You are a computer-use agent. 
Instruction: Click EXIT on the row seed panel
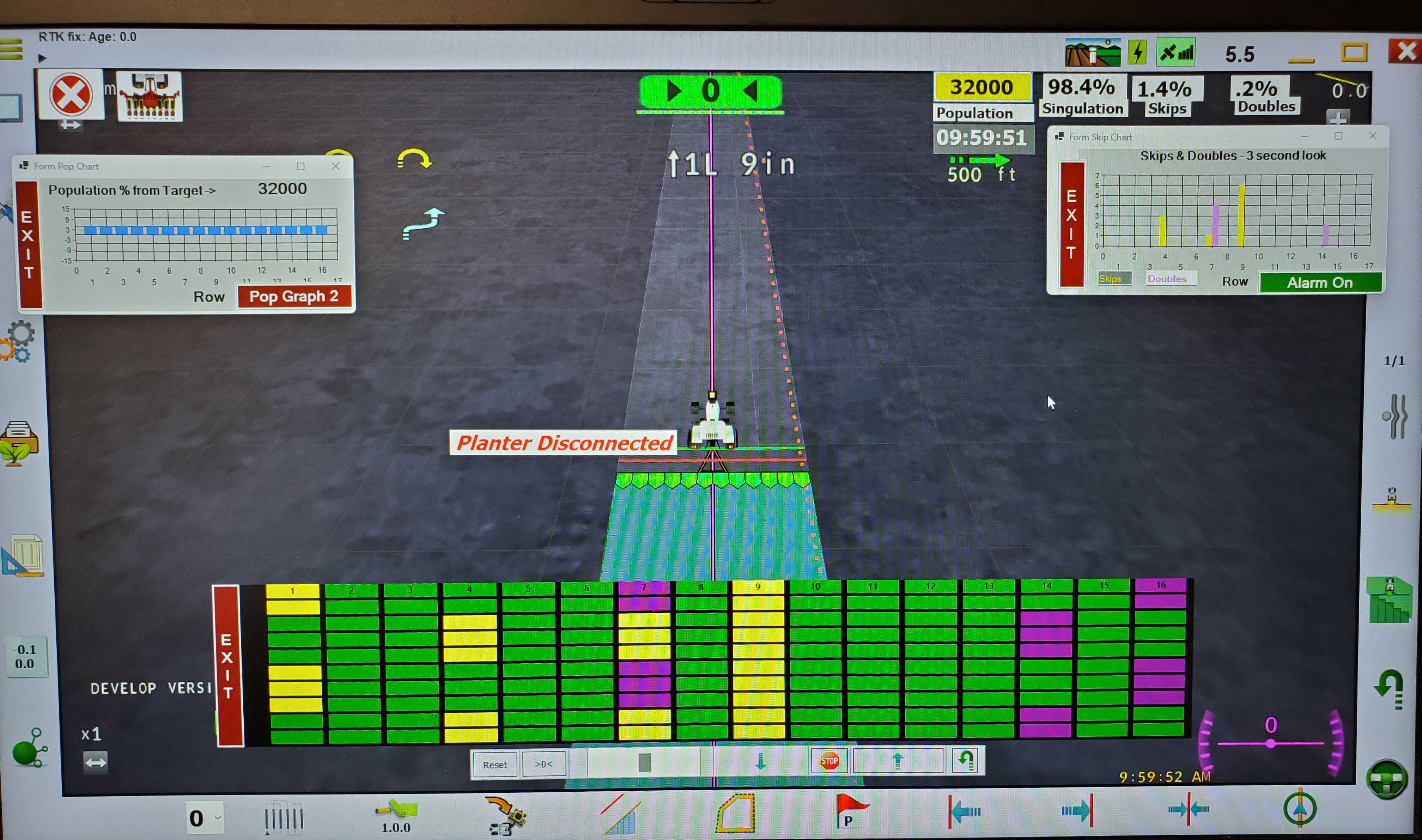(227, 666)
